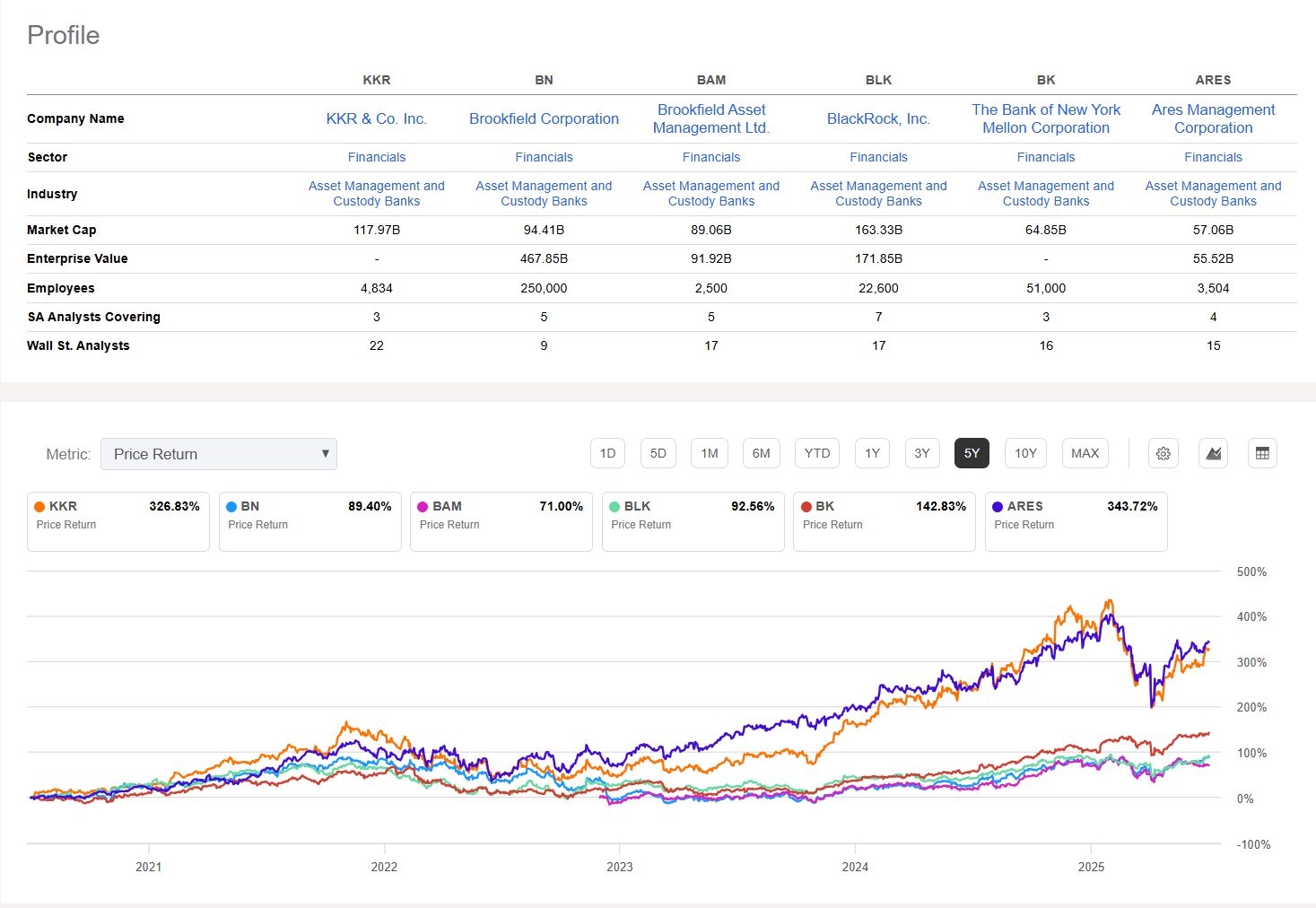Open chart settings gear icon
This screenshot has width=1316, height=908.
tap(1163, 453)
